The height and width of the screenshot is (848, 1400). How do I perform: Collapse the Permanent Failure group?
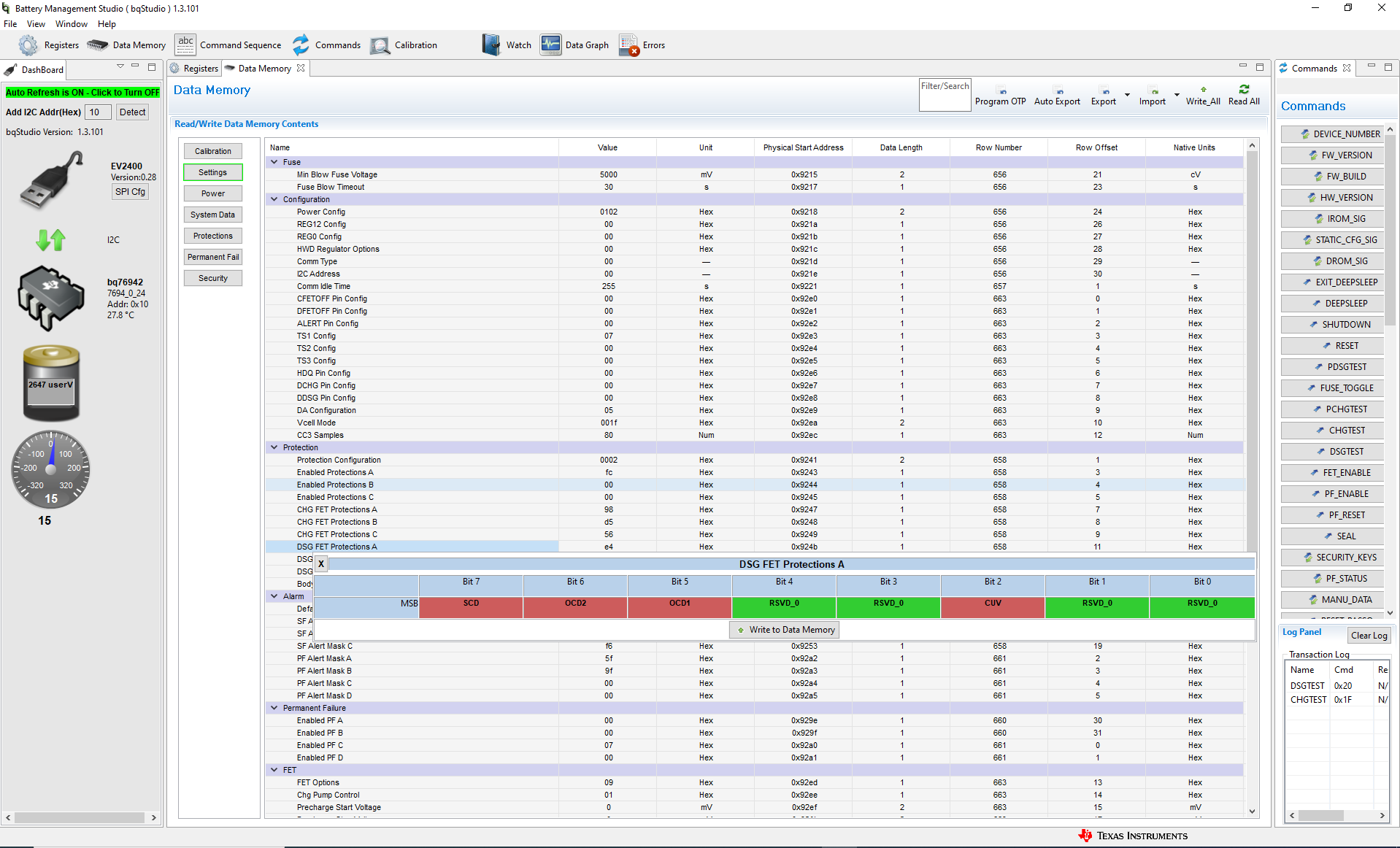(x=274, y=708)
